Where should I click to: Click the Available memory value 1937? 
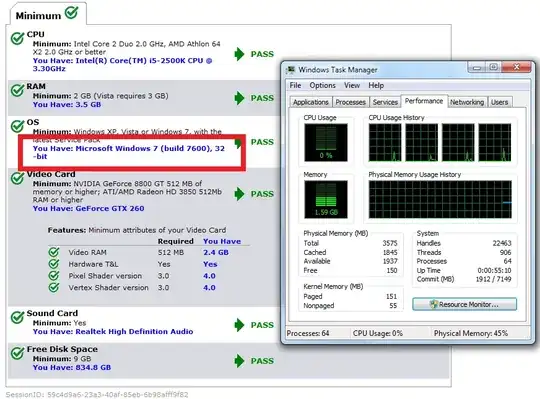click(x=390, y=261)
